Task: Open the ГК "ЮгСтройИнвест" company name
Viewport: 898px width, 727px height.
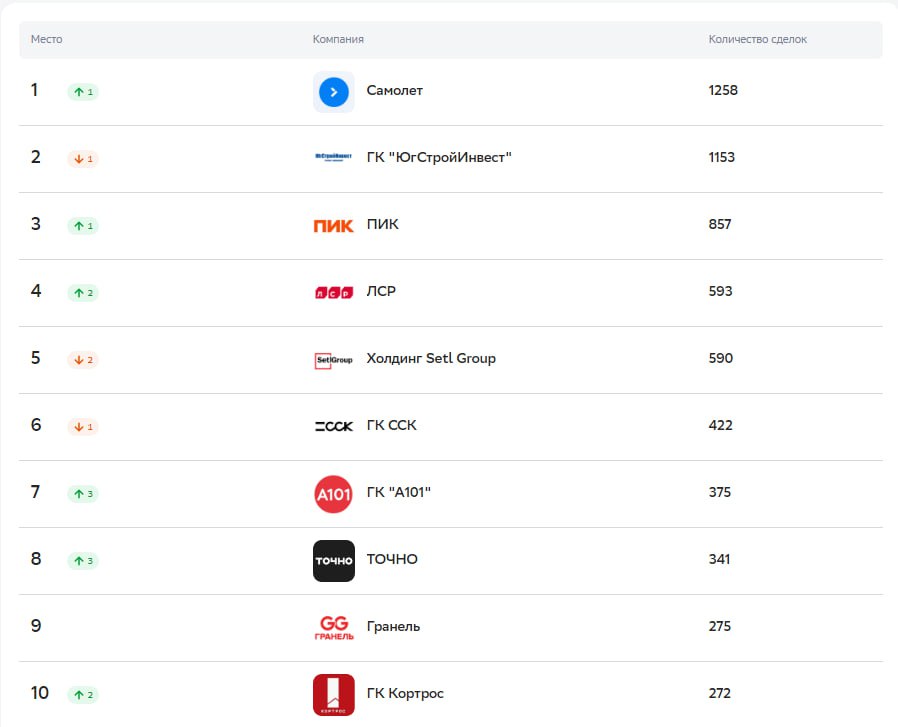Action: (x=439, y=157)
